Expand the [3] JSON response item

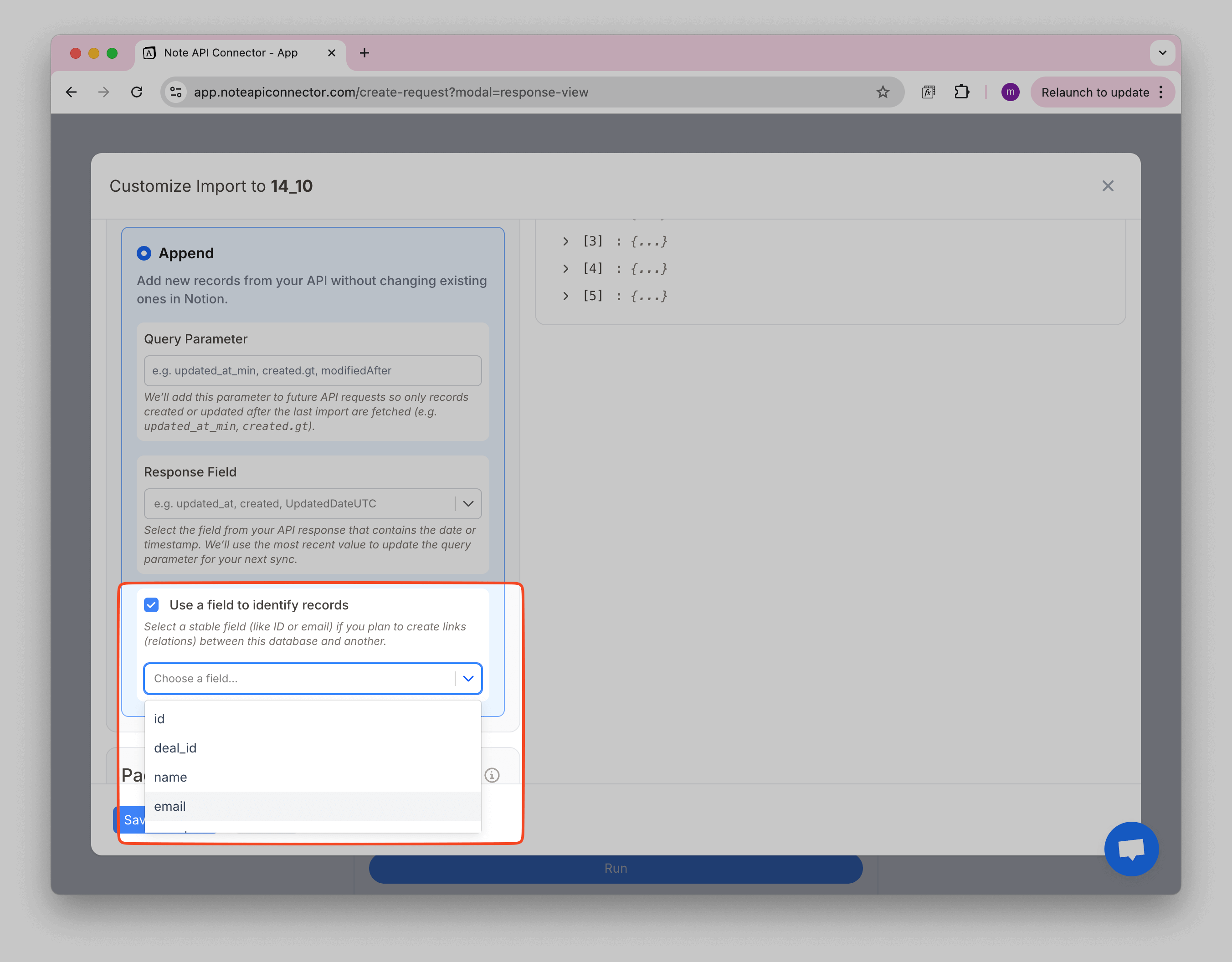click(x=565, y=241)
